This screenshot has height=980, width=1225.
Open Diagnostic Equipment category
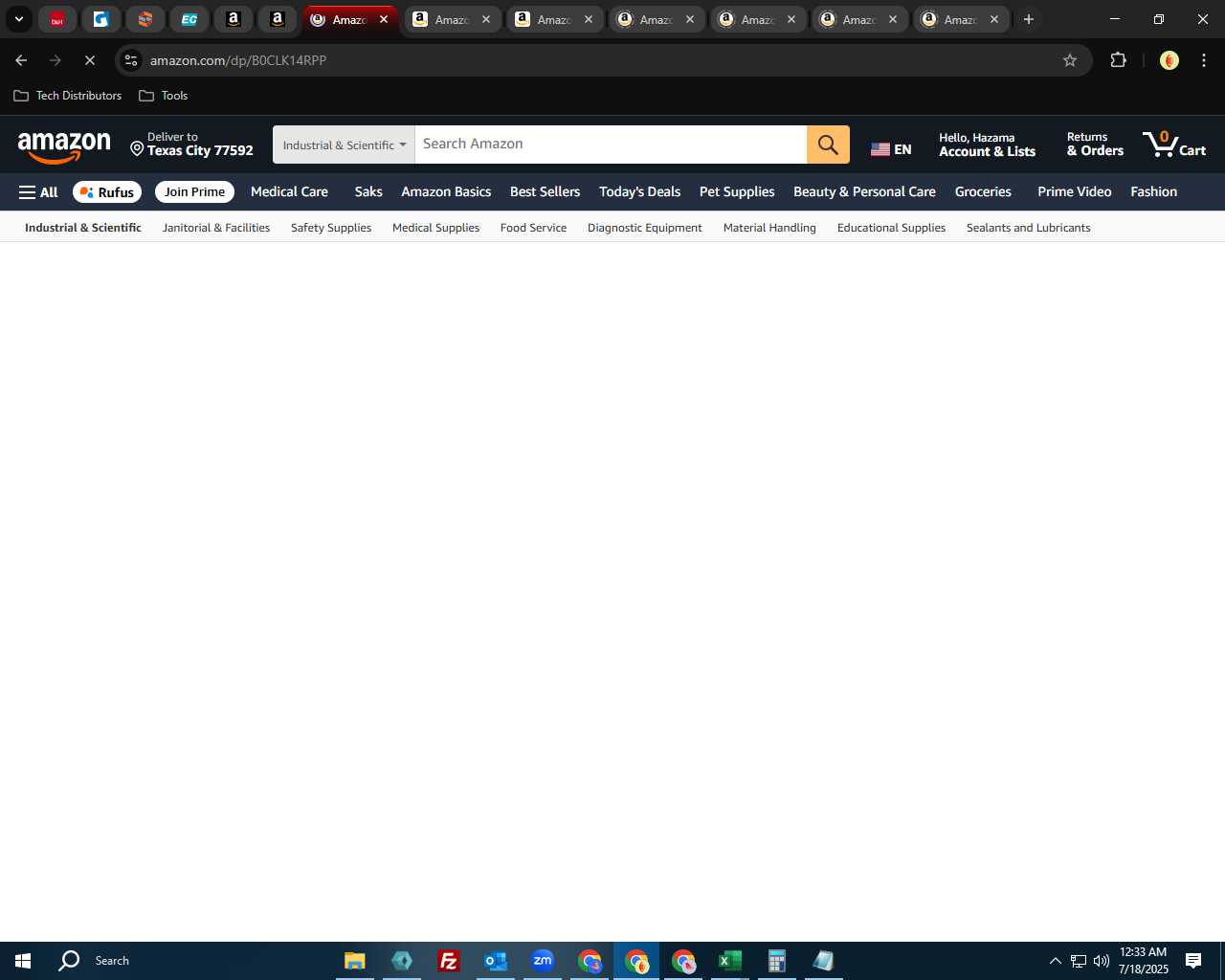click(x=644, y=228)
